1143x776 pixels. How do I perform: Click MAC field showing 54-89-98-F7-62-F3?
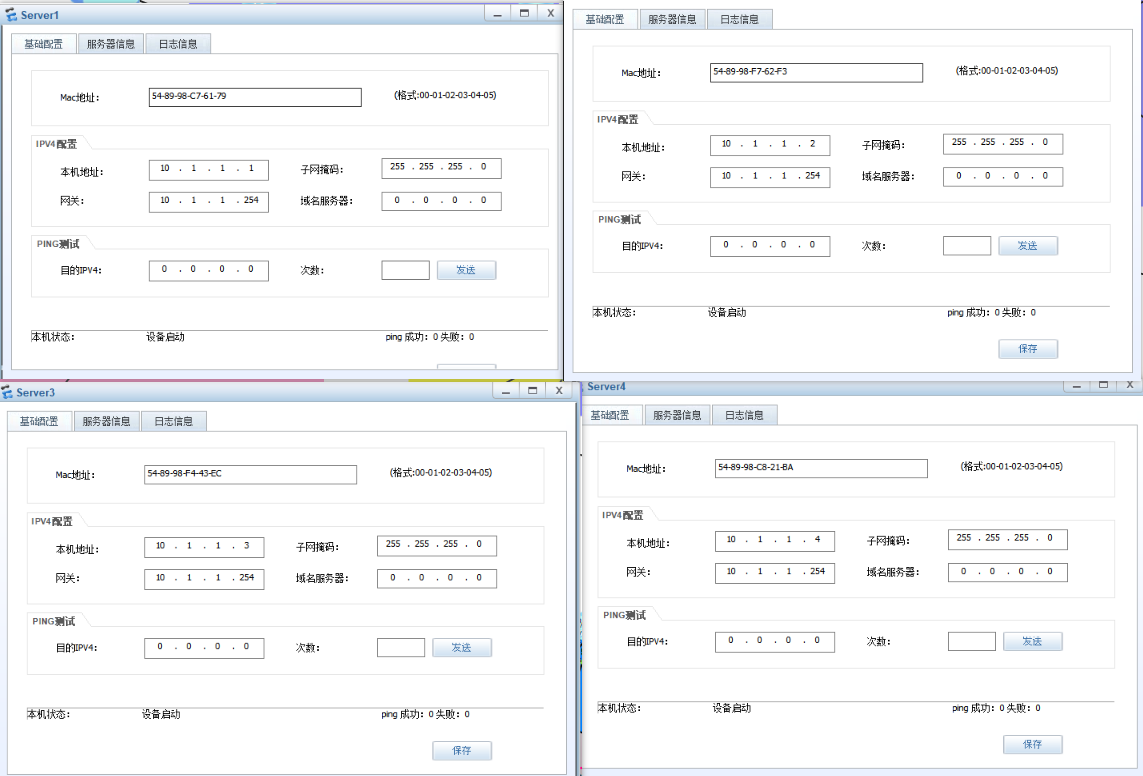click(x=816, y=73)
